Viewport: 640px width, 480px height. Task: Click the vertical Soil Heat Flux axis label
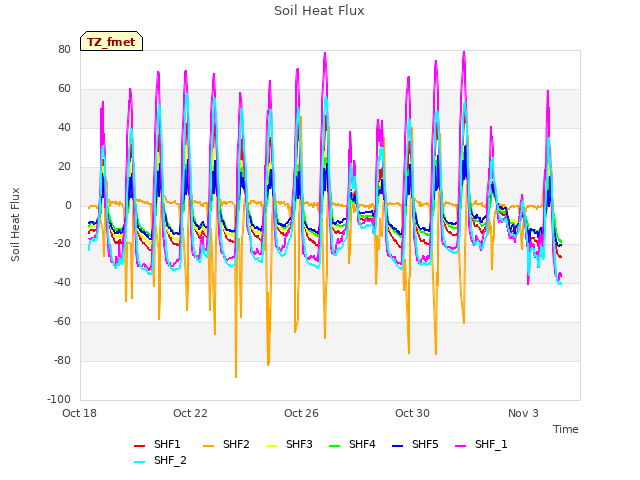(15, 224)
